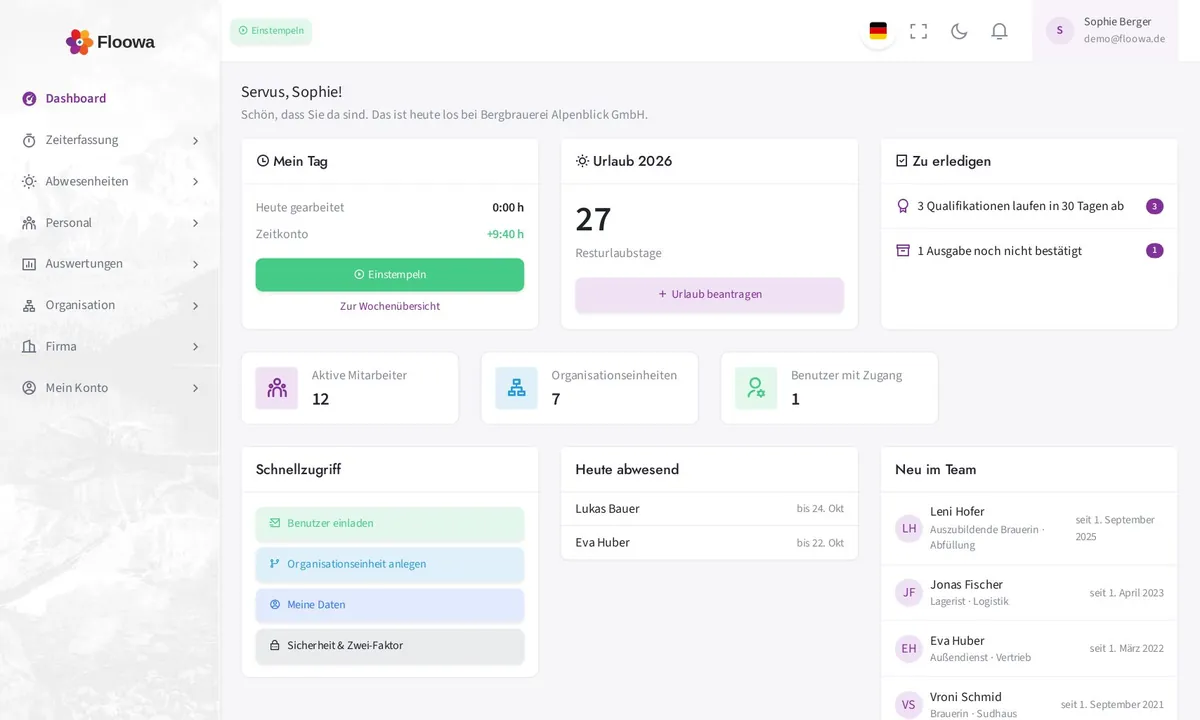Open the 1 Ausgabe nicht bestätigt item
The image size is (1200, 720).
[1029, 251]
